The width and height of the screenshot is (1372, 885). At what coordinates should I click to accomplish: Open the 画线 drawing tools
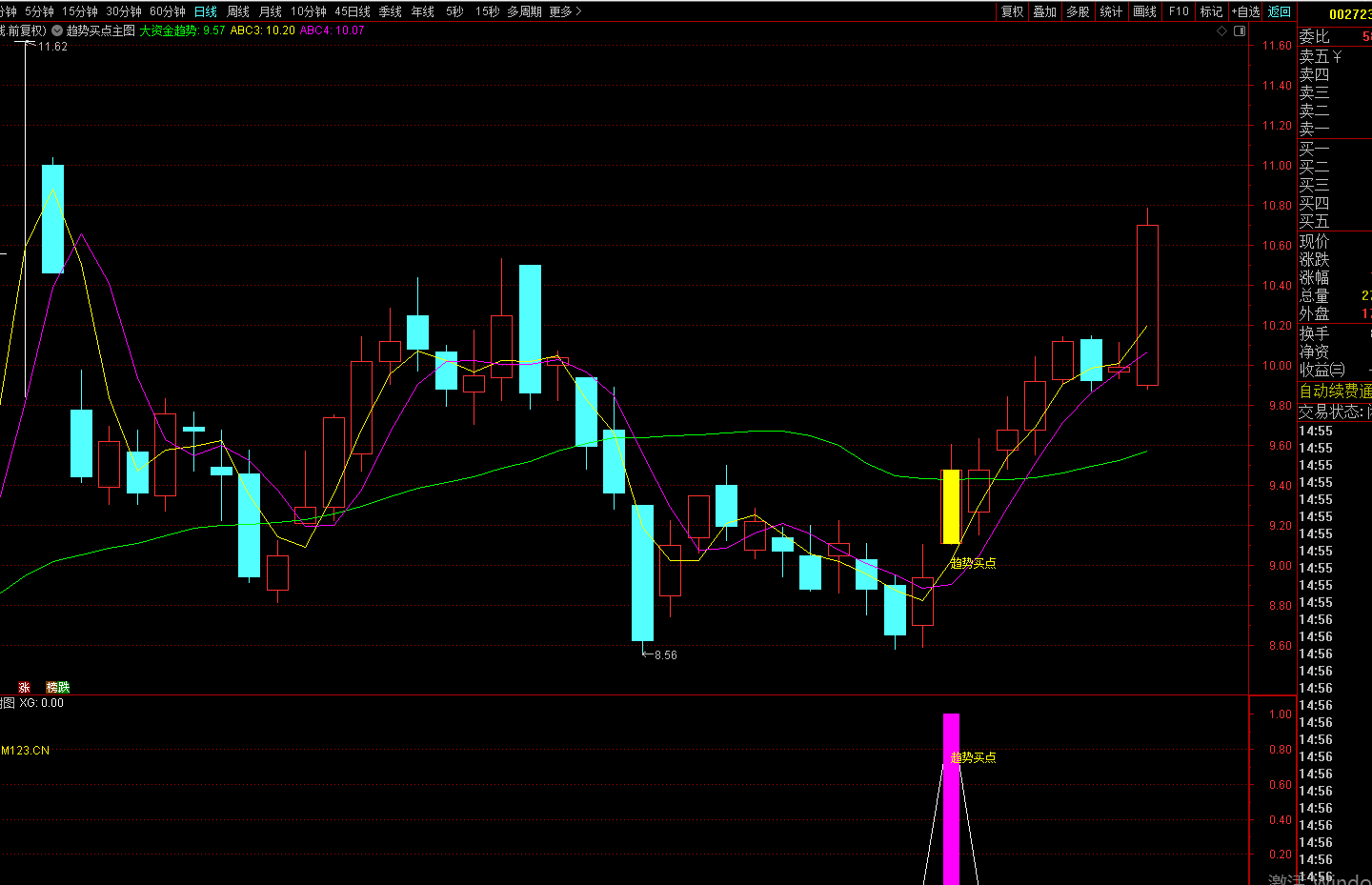(x=1144, y=11)
